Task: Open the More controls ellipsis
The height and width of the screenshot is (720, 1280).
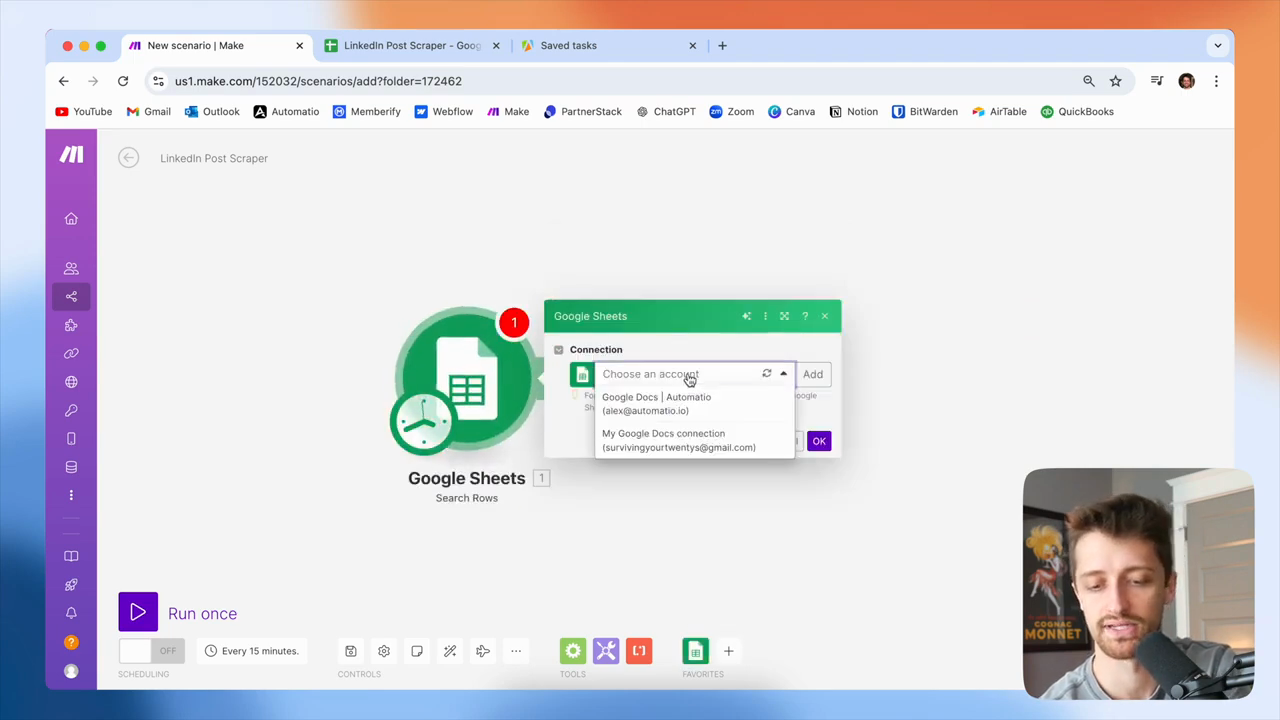Action: click(516, 651)
